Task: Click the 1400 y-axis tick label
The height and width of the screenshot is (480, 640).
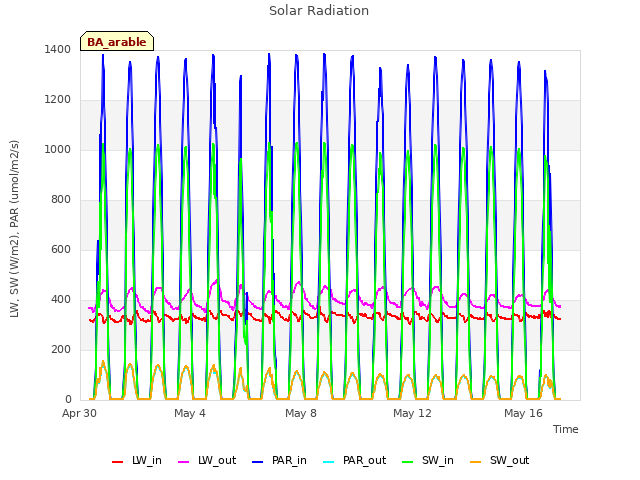Action: click(58, 49)
